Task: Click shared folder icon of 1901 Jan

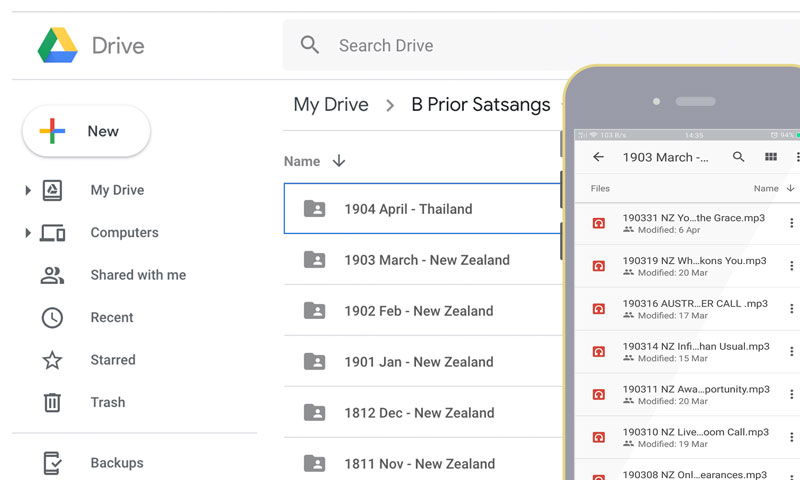Action: [x=314, y=361]
